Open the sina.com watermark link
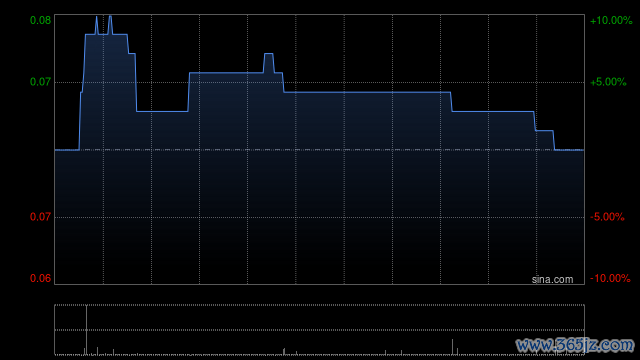The image size is (640, 360). click(552, 280)
